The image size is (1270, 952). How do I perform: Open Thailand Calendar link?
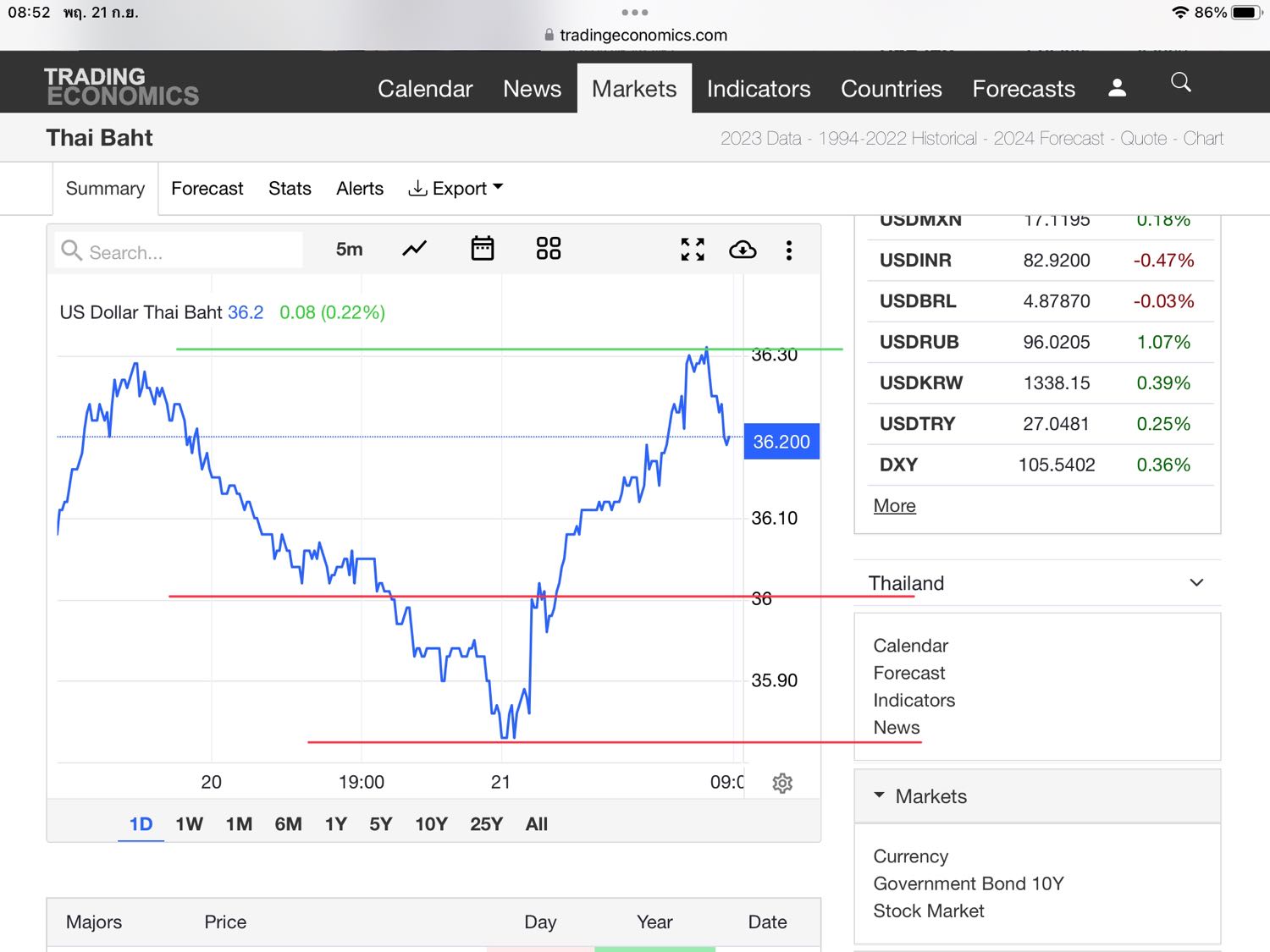911,646
